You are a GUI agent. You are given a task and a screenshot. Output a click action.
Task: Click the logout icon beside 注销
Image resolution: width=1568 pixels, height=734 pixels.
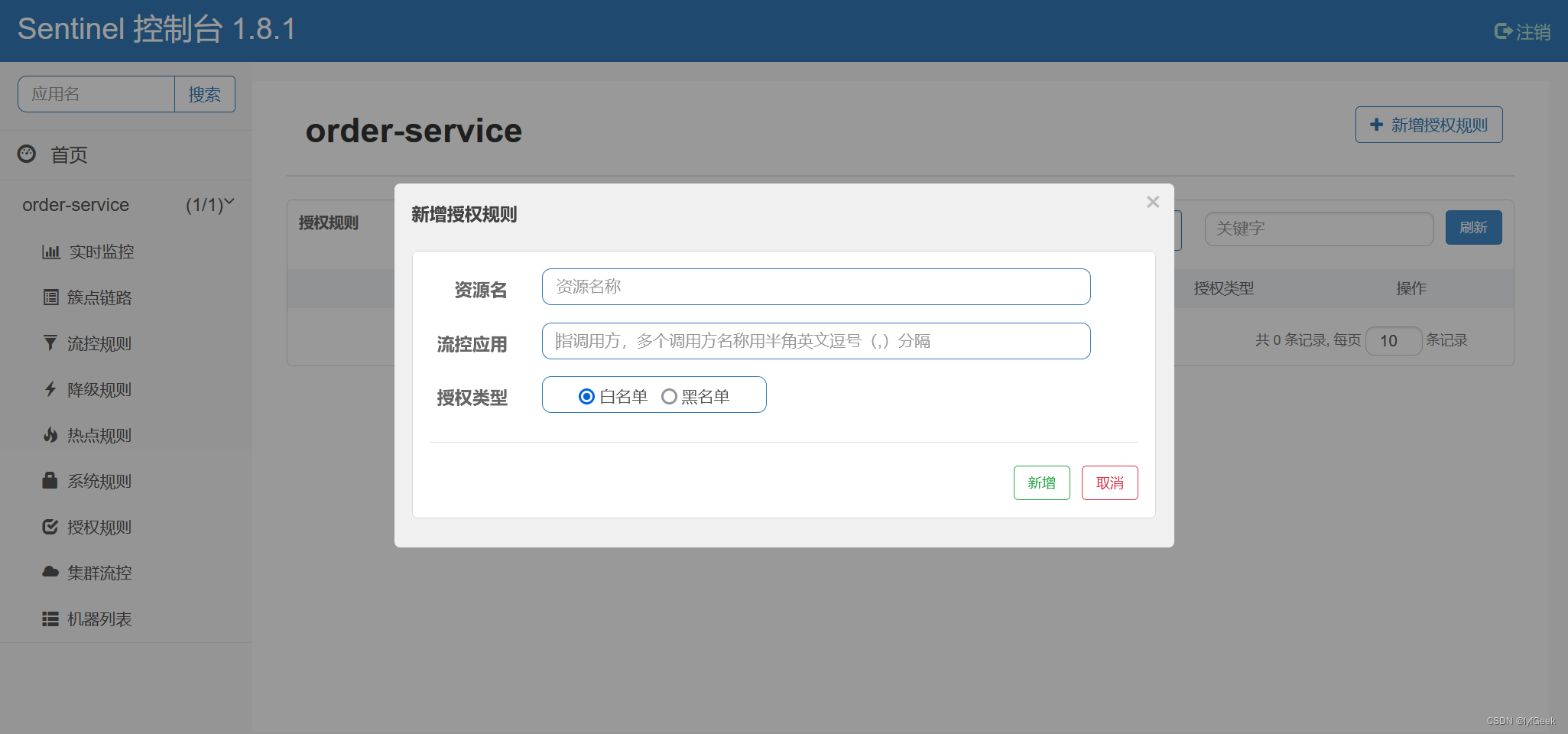[x=1503, y=31]
